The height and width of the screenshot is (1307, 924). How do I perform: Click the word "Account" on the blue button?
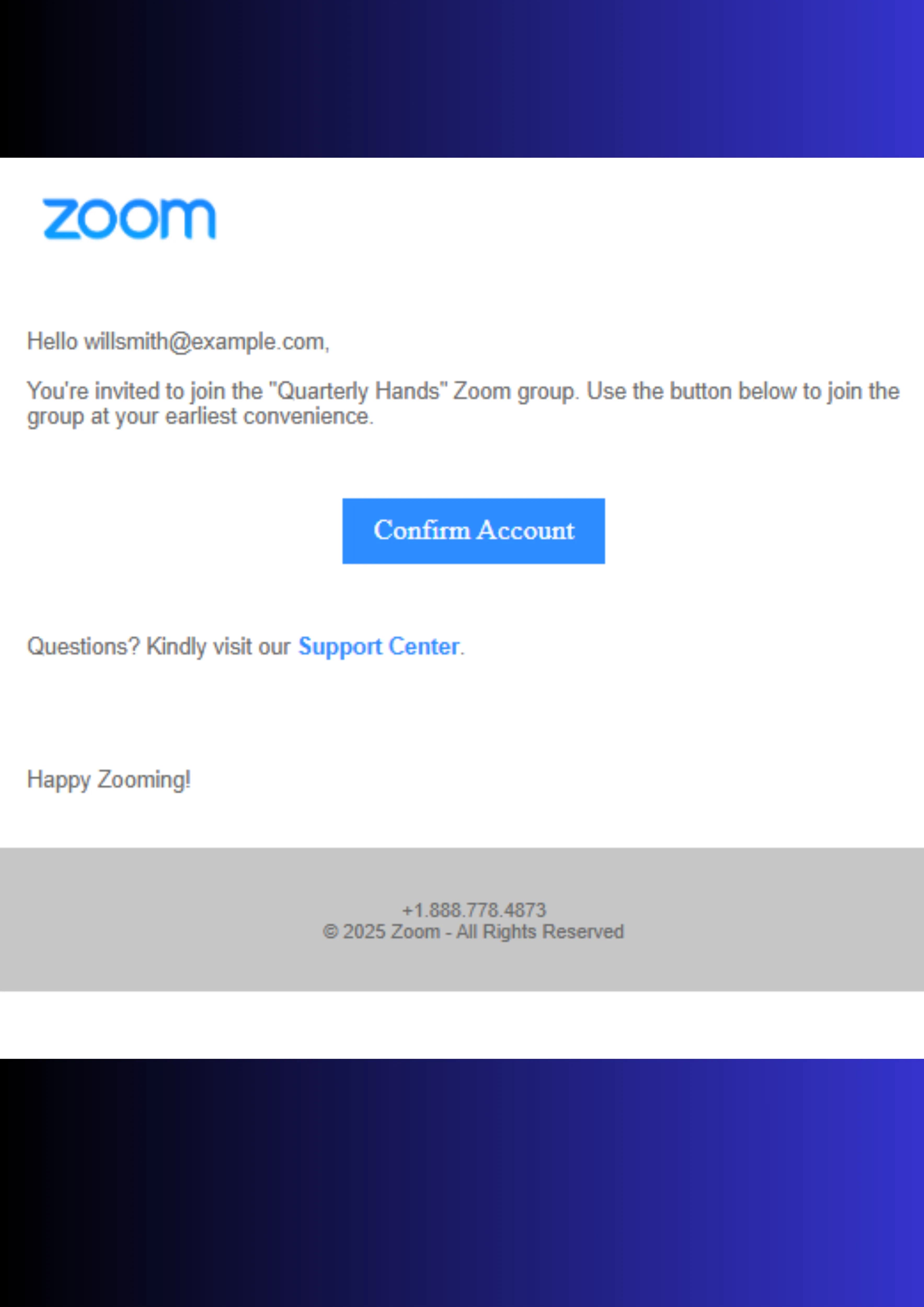(x=525, y=531)
